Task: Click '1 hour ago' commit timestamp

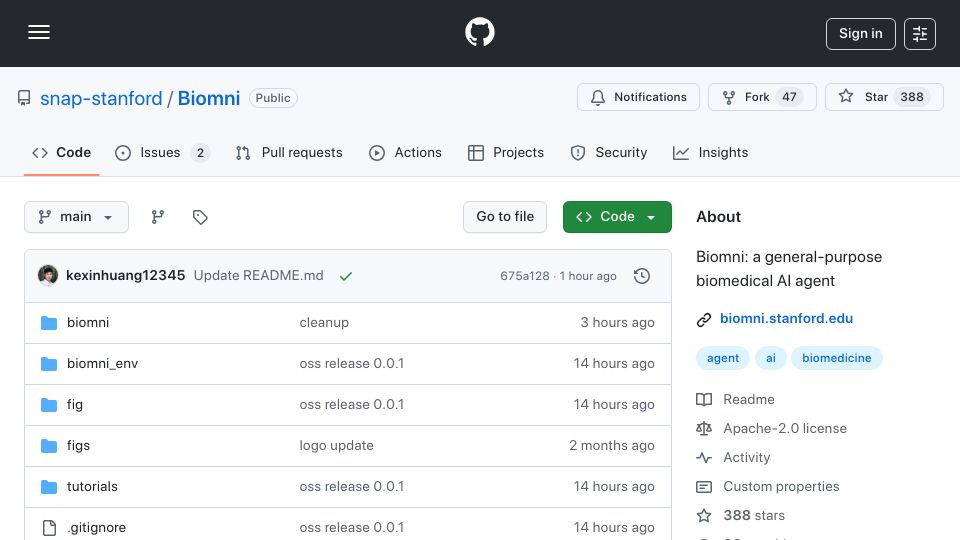Action: (588, 276)
